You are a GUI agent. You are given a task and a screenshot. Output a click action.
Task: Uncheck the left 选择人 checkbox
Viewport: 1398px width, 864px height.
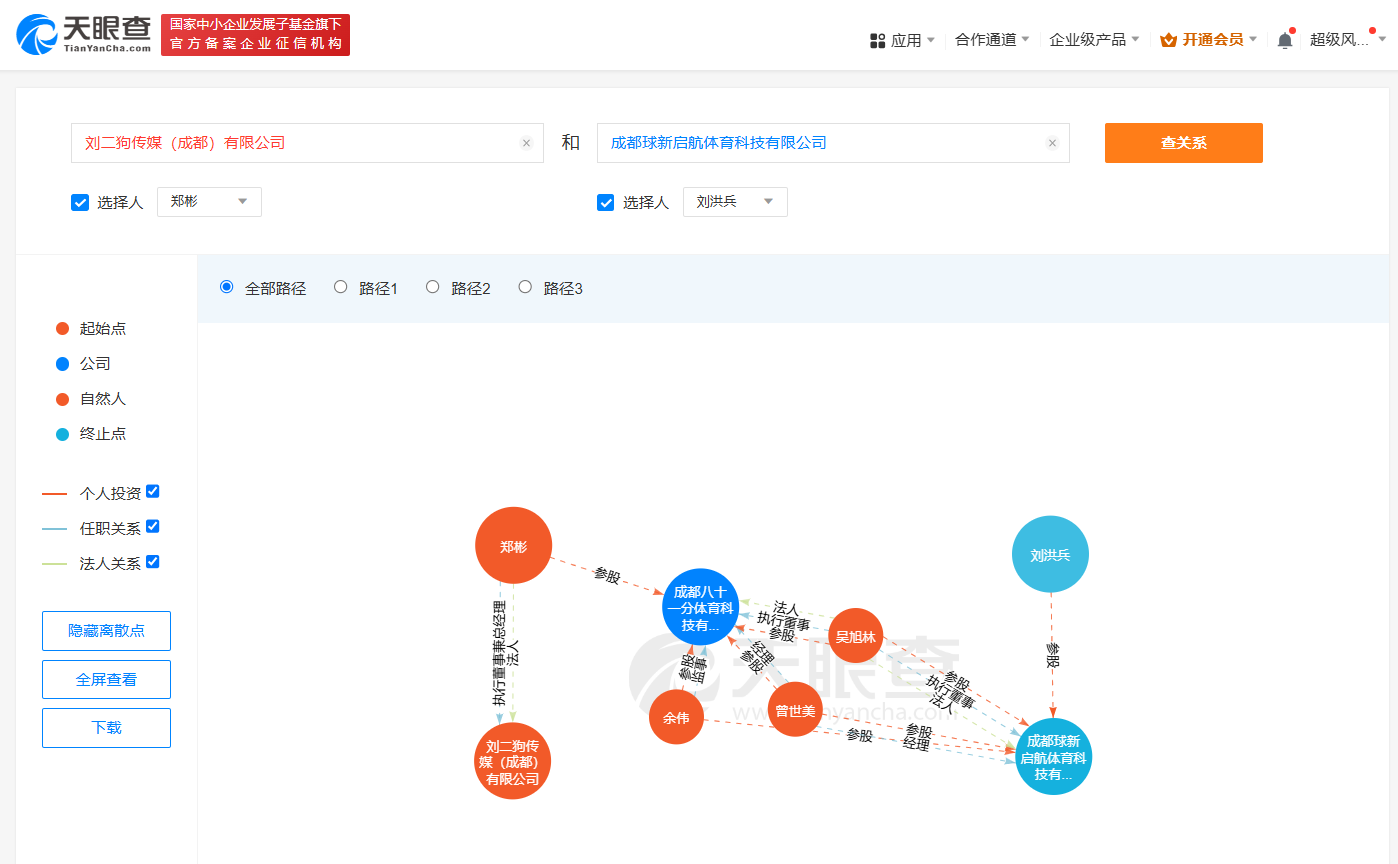[80, 202]
